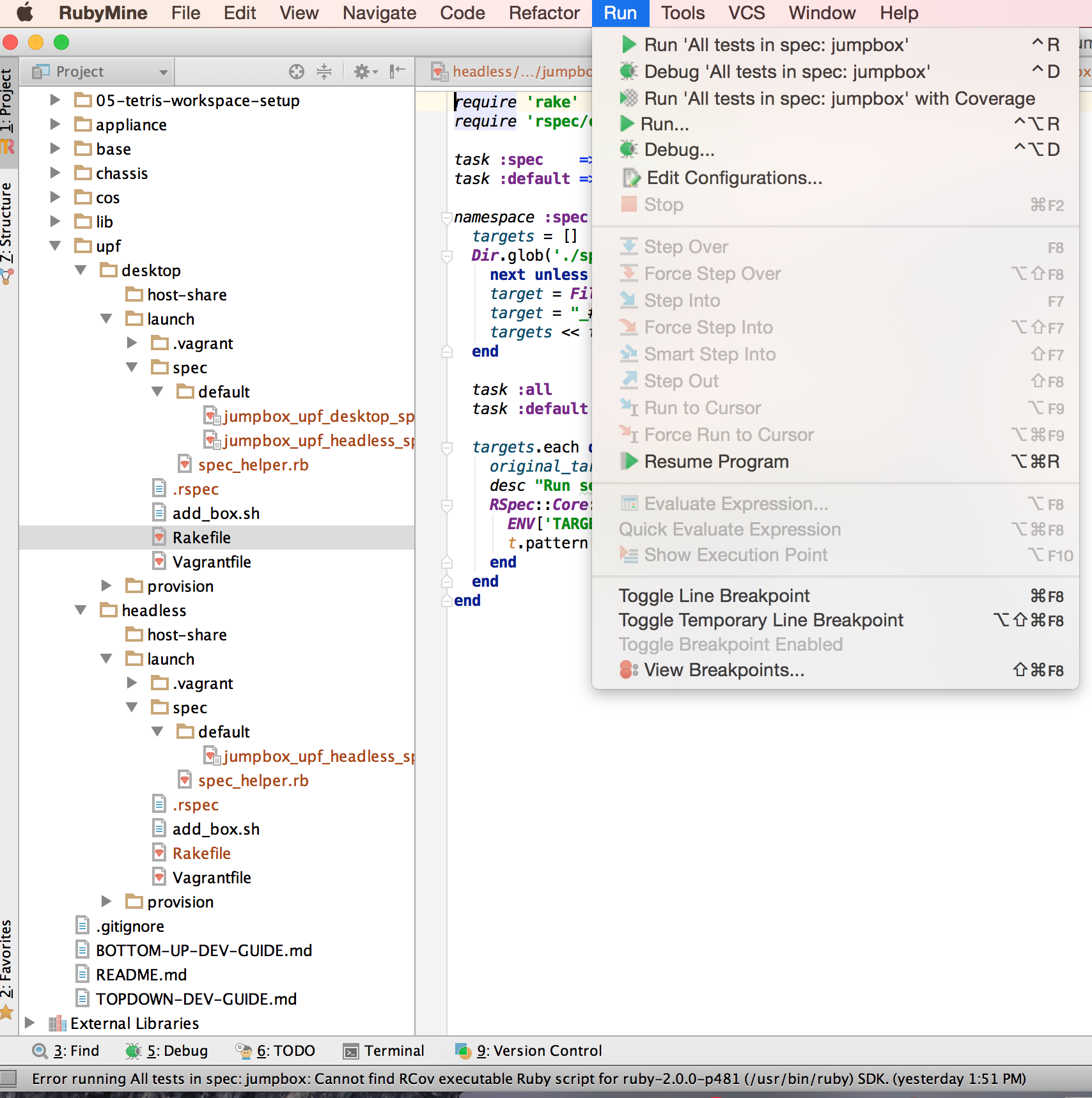Collapse the targets.each code block

[x=447, y=448]
